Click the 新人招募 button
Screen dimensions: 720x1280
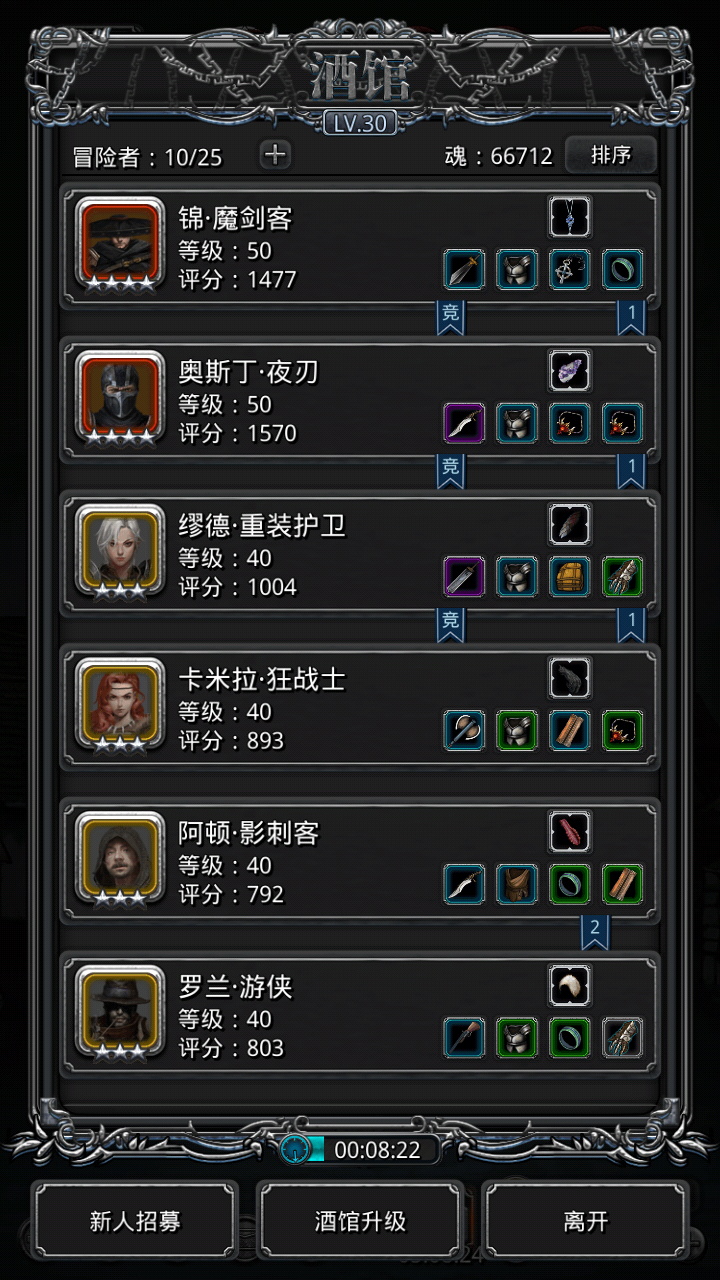point(135,1221)
